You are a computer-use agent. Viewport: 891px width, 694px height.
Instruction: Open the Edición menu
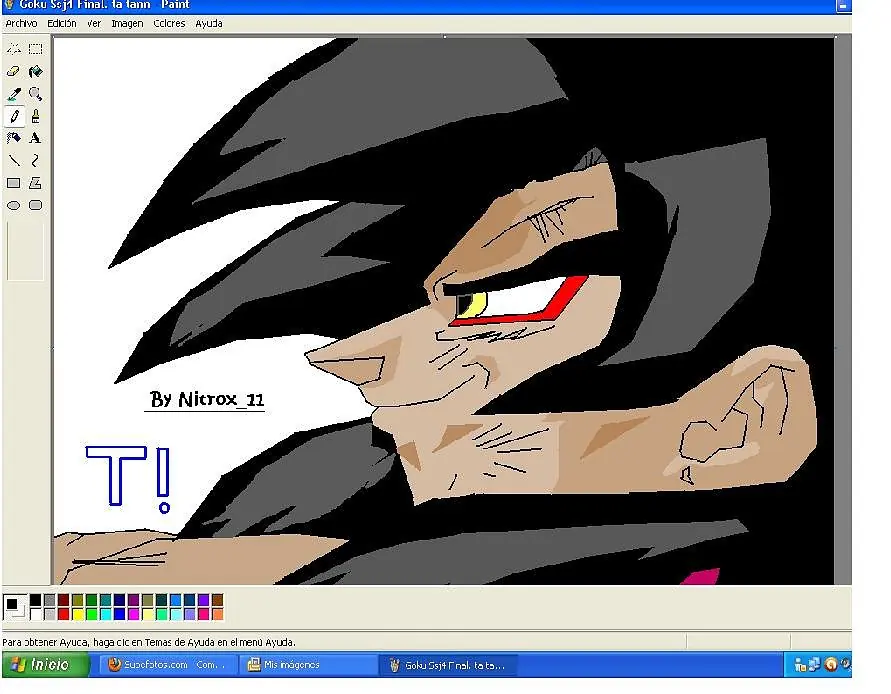click(61, 23)
